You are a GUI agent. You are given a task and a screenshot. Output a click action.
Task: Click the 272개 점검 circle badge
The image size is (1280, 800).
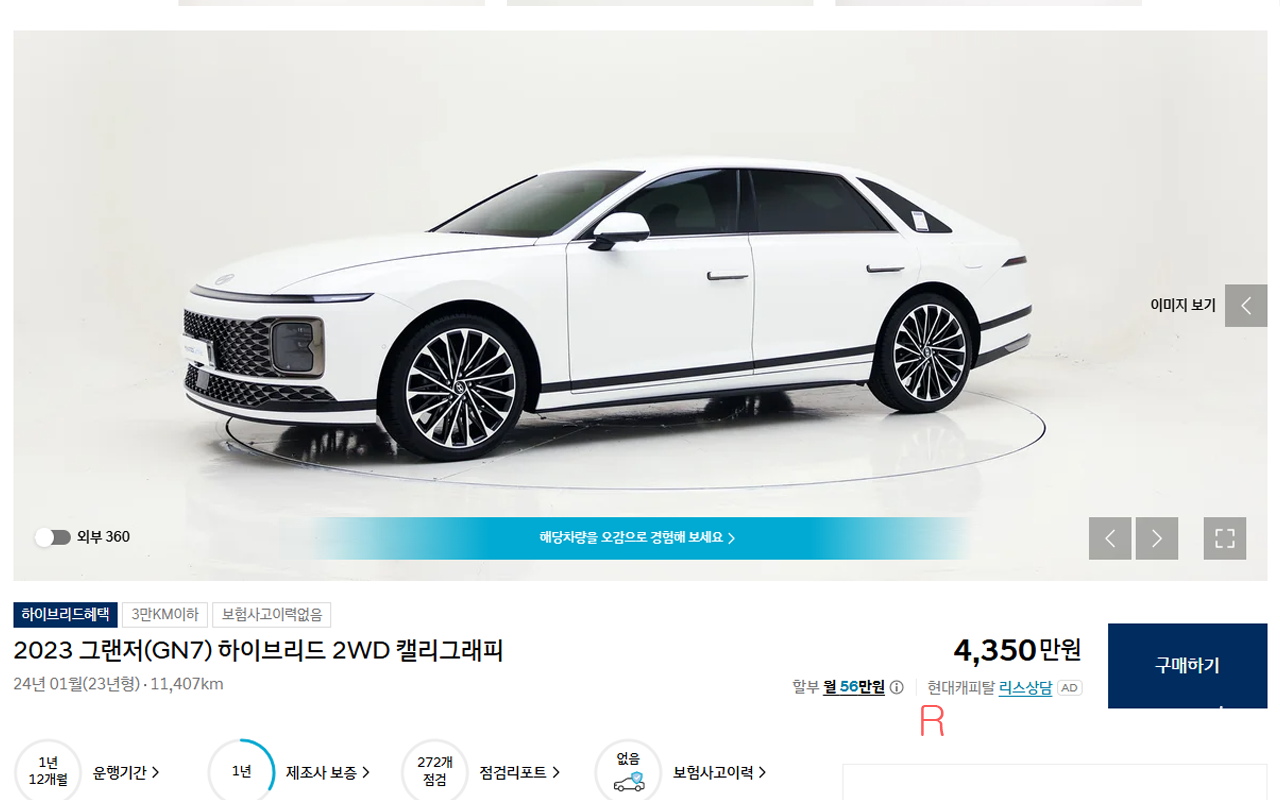pos(435,772)
